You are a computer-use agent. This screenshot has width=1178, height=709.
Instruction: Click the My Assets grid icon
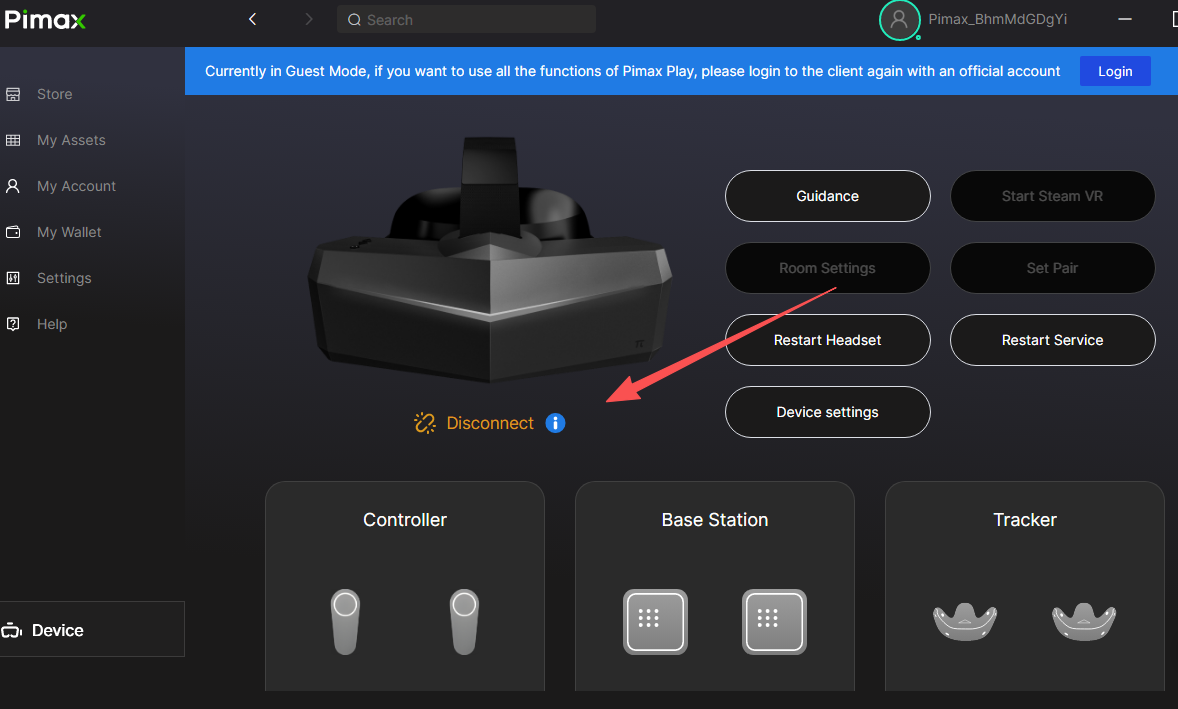coord(13,140)
